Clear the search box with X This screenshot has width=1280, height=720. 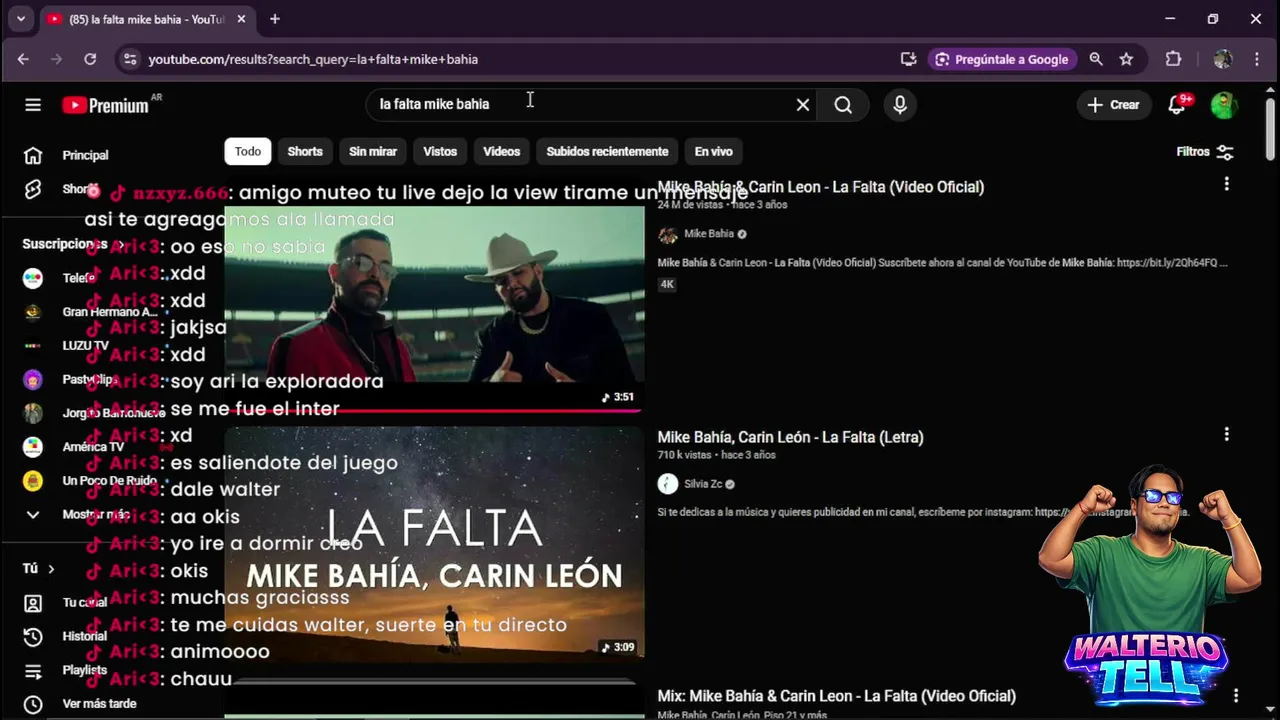click(x=802, y=105)
